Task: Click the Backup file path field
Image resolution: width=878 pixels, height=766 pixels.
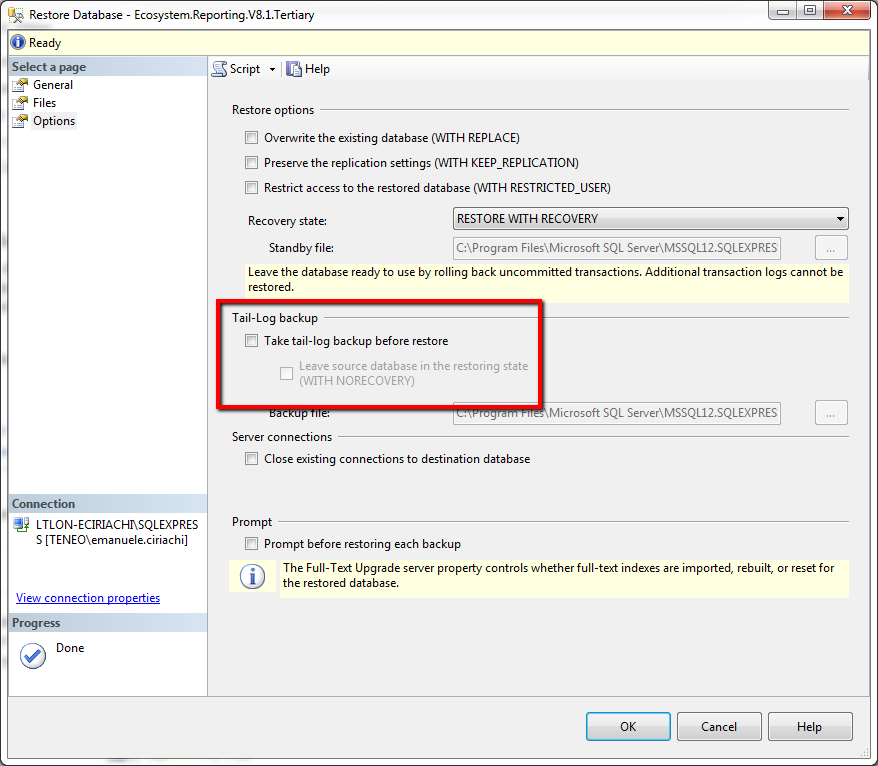Action: [x=617, y=413]
